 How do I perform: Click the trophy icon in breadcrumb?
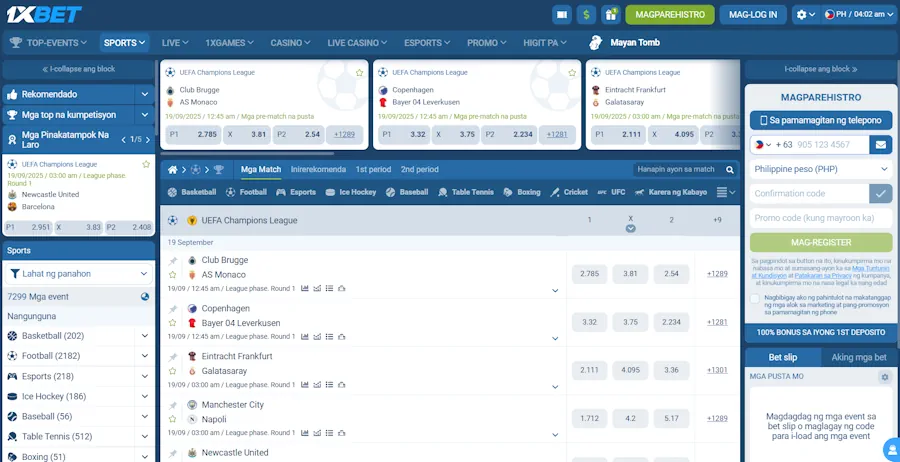pyautogui.click(x=219, y=170)
